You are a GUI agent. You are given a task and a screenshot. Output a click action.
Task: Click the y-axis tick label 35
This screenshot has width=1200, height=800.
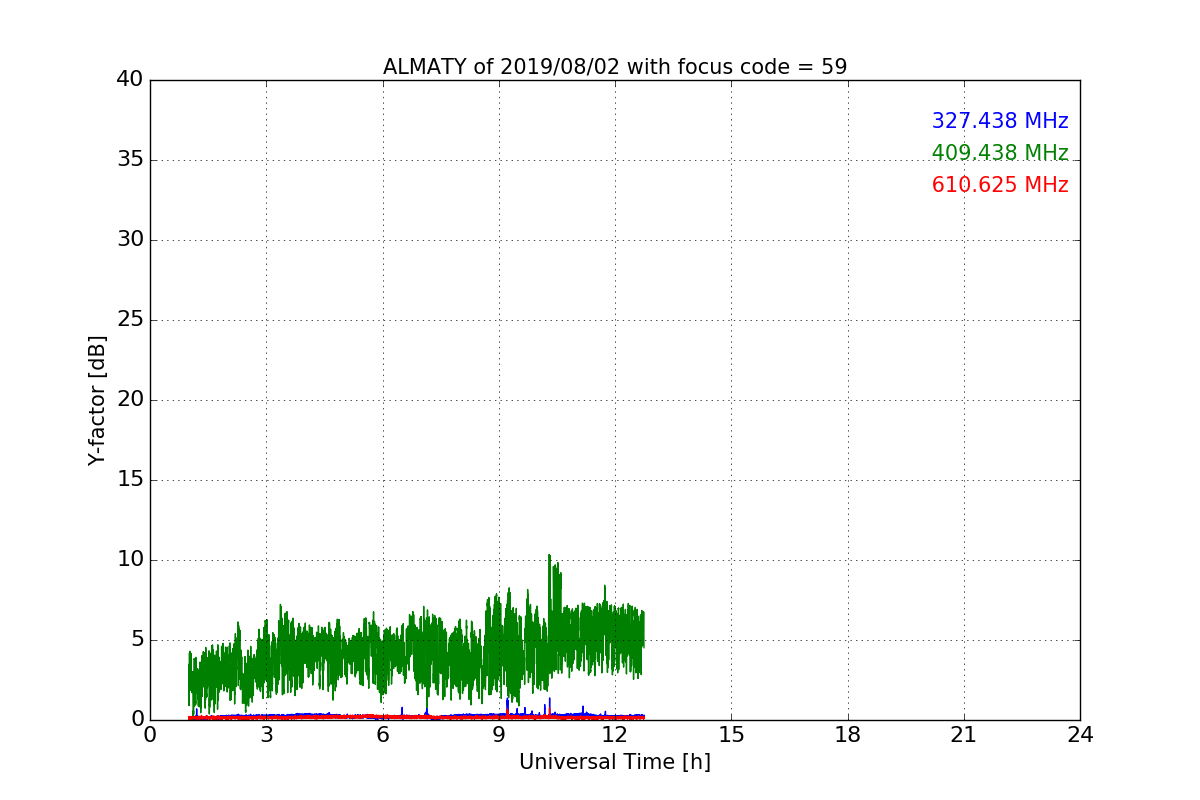click(130, 160)
